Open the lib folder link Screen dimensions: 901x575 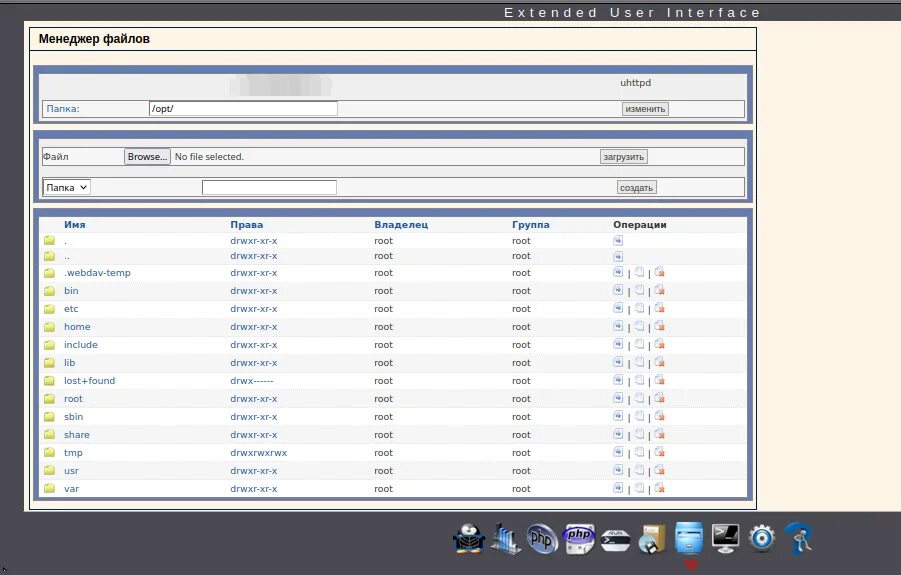[70, 362]
